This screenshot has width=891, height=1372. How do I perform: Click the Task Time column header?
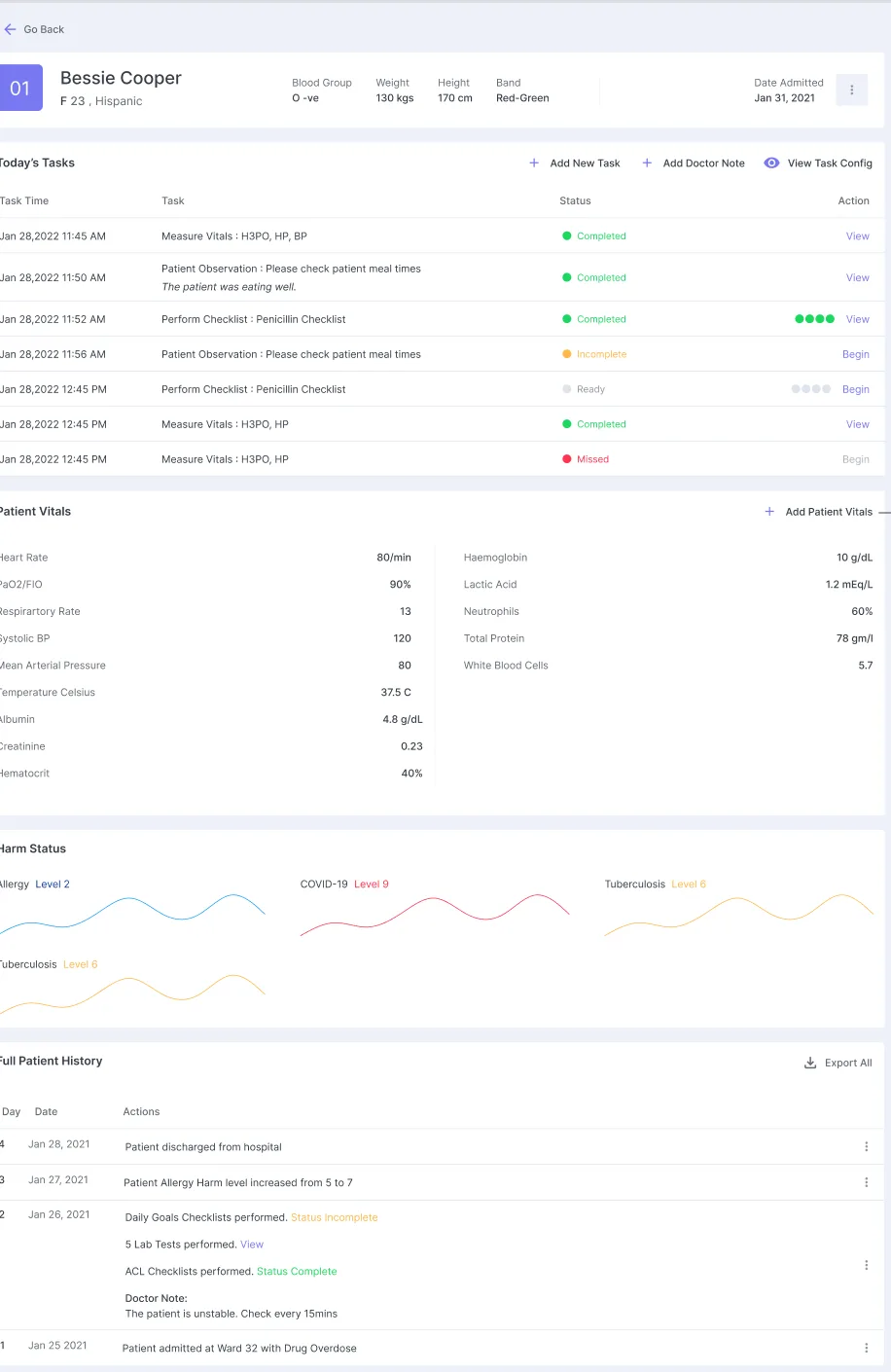click(24, 200)
